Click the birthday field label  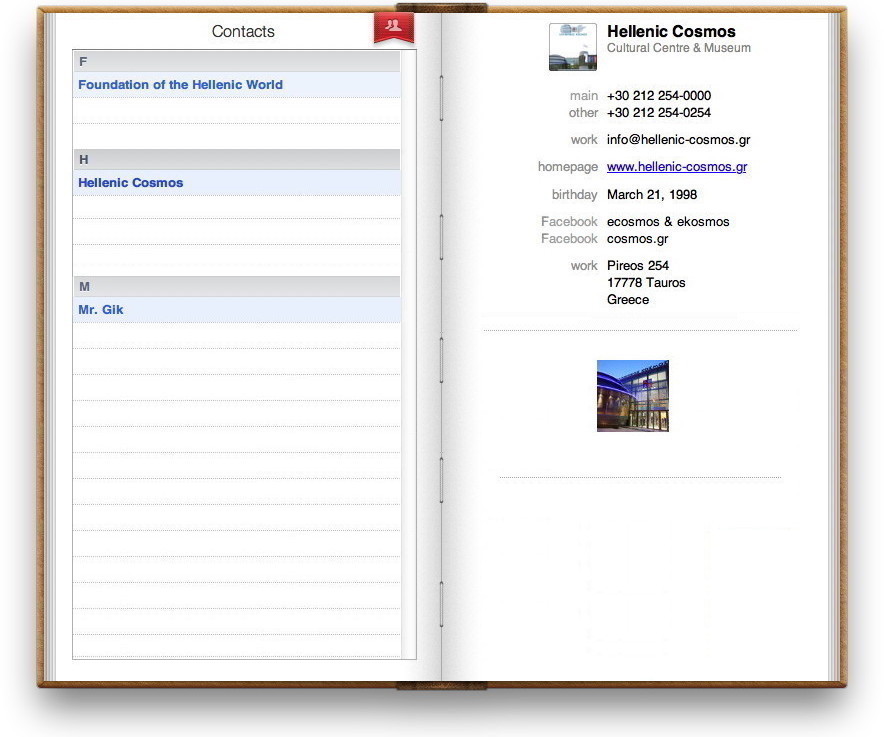tap(574, 195)
